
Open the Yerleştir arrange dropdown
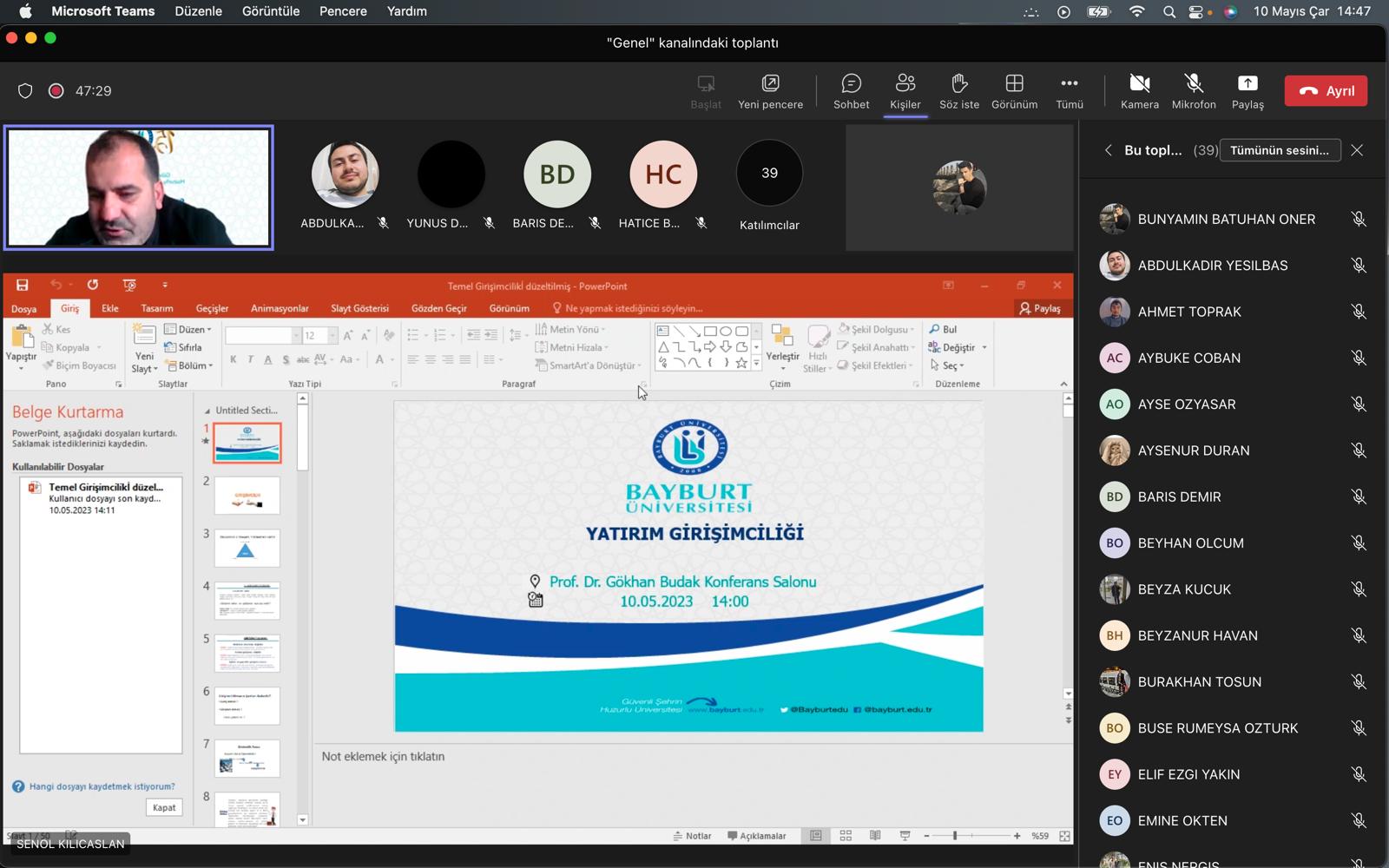coord(782,349)
